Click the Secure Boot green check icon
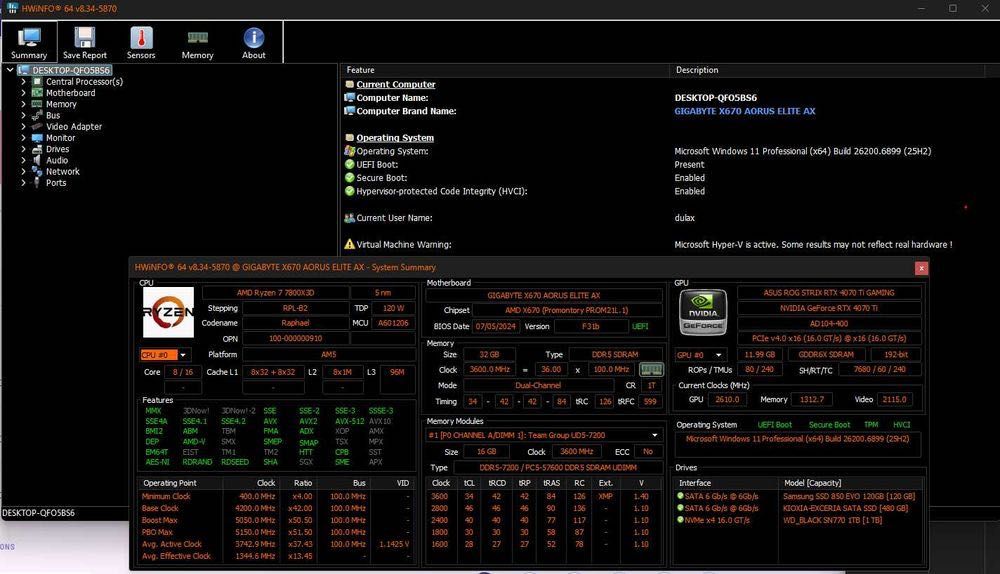The width and height of the screenshot is (1000, 574). (x=349, y=177)
